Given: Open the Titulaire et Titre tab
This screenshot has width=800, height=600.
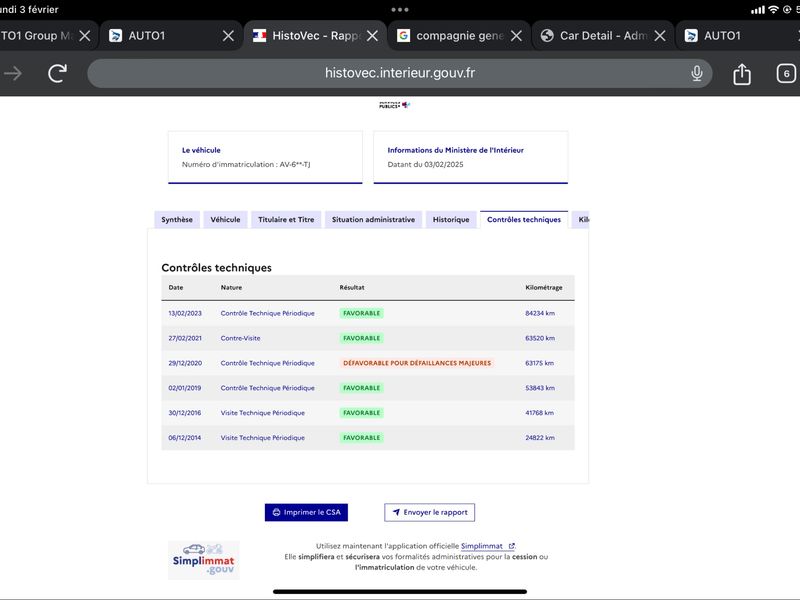Looking at the screenshot, I should tap(286, 219).
